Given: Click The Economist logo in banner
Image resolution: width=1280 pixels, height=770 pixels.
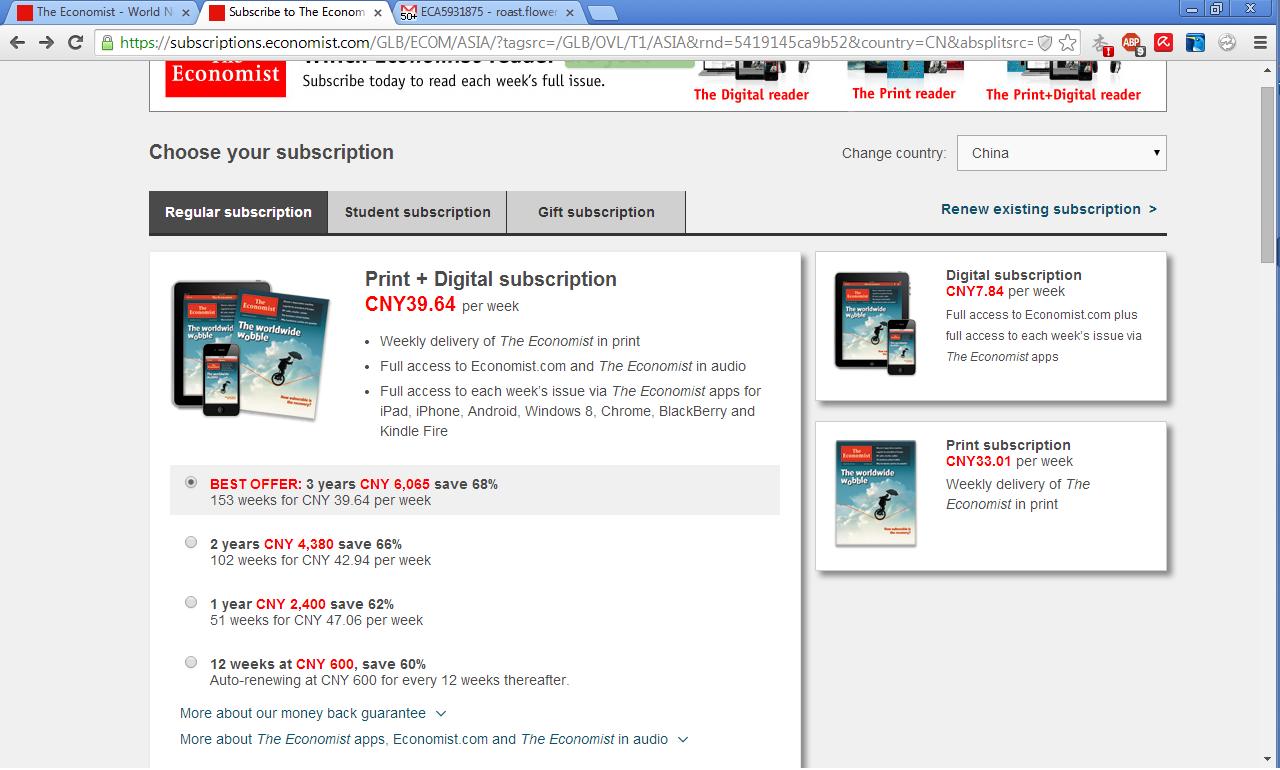Looking at the screenshot, I should pyautogui.click(x=226, y=78).
